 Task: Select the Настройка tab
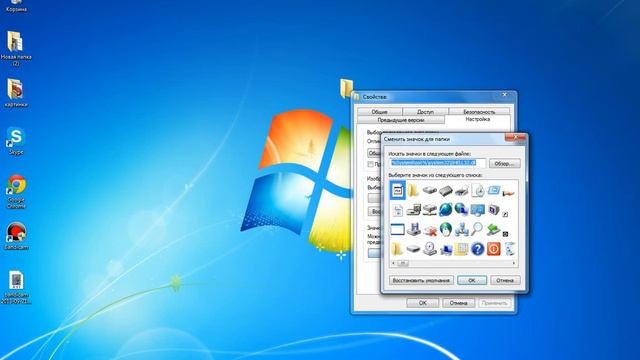[478, 120]
